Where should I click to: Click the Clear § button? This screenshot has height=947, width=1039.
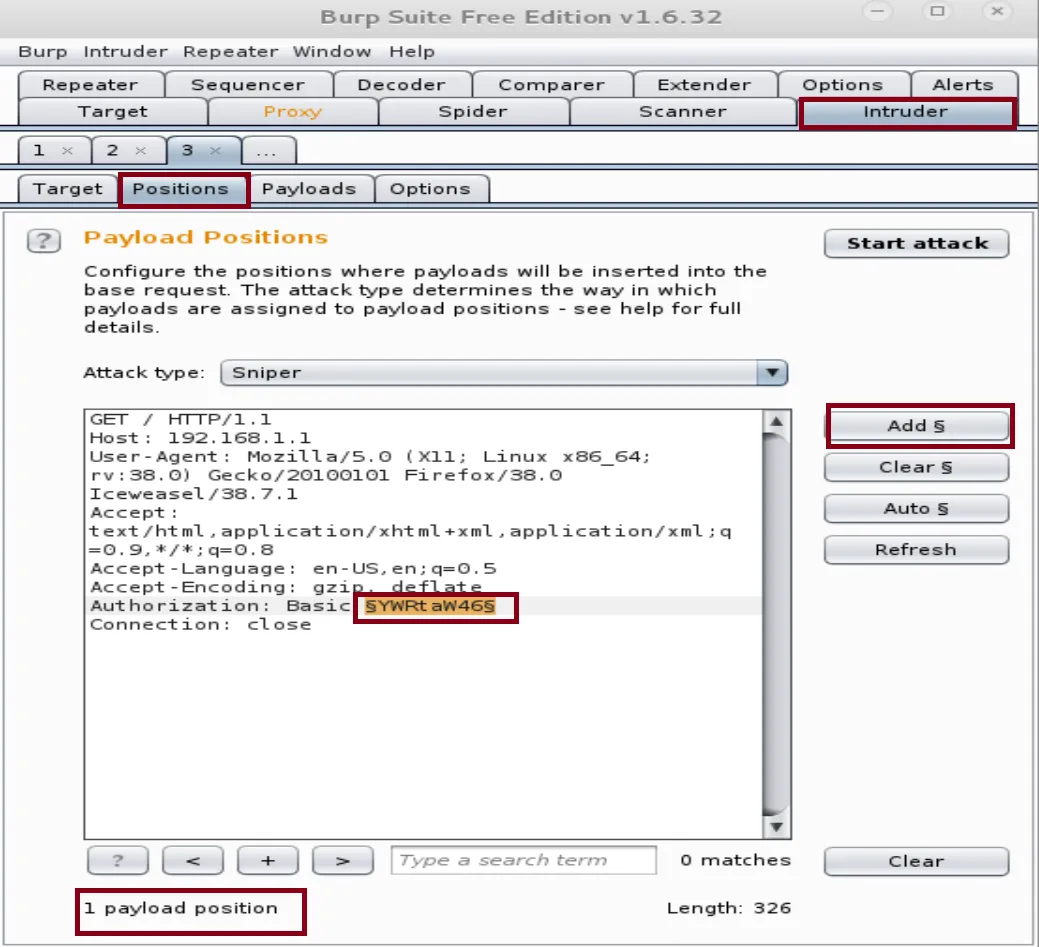917,467
